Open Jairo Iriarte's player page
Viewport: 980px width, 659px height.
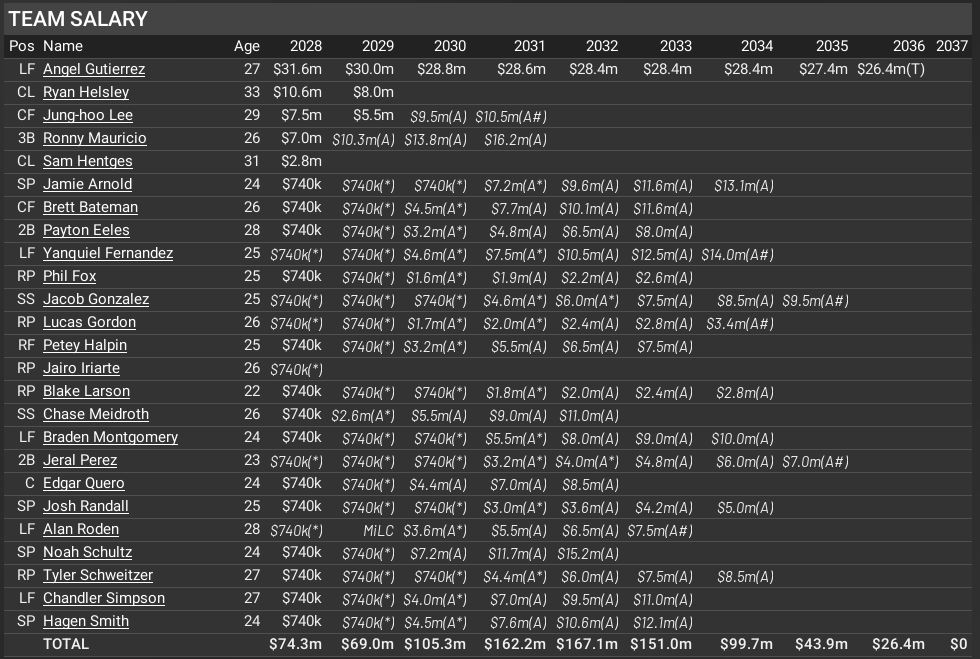click(81, 368)
